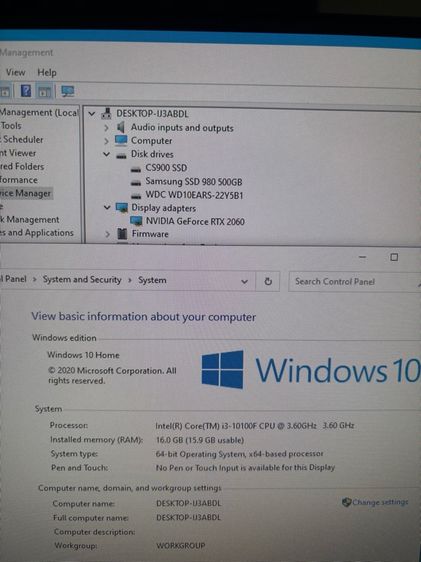Image resolution: width=421 pixels, height=562 pixels.
Task: Select Disk Management in the left tree
Action: (30, 220)
